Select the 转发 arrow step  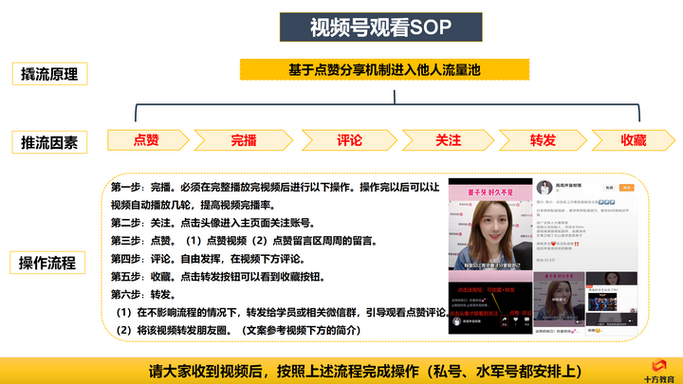click(543, 140)
